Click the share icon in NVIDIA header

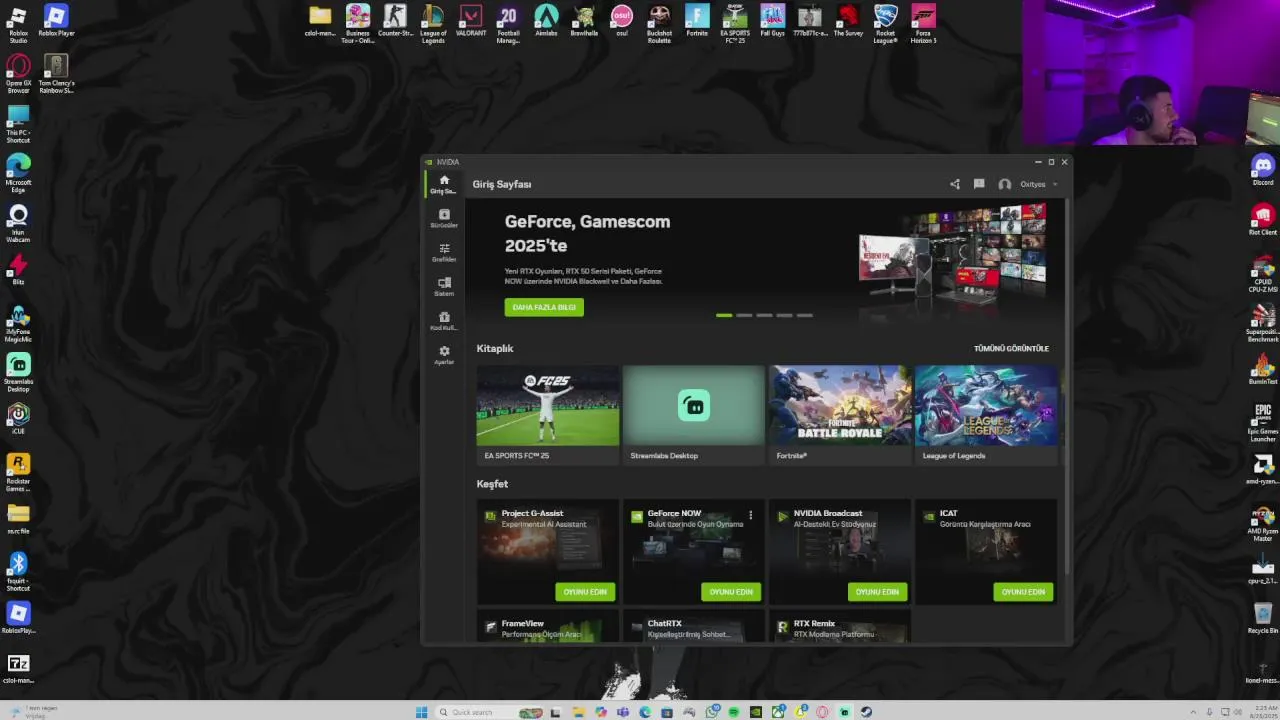click(954, 184)
